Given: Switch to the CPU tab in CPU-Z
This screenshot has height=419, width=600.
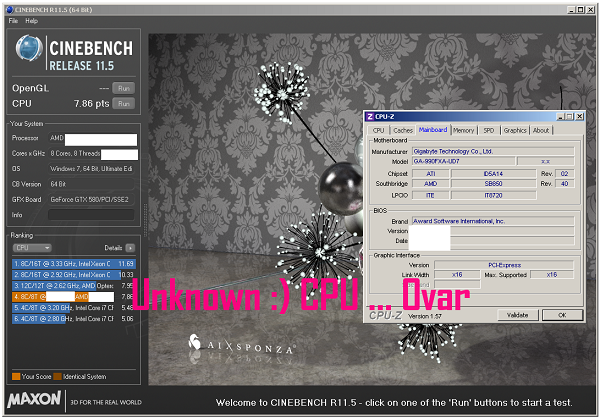Looking at the screenshot, I should (x=378, y=130).
